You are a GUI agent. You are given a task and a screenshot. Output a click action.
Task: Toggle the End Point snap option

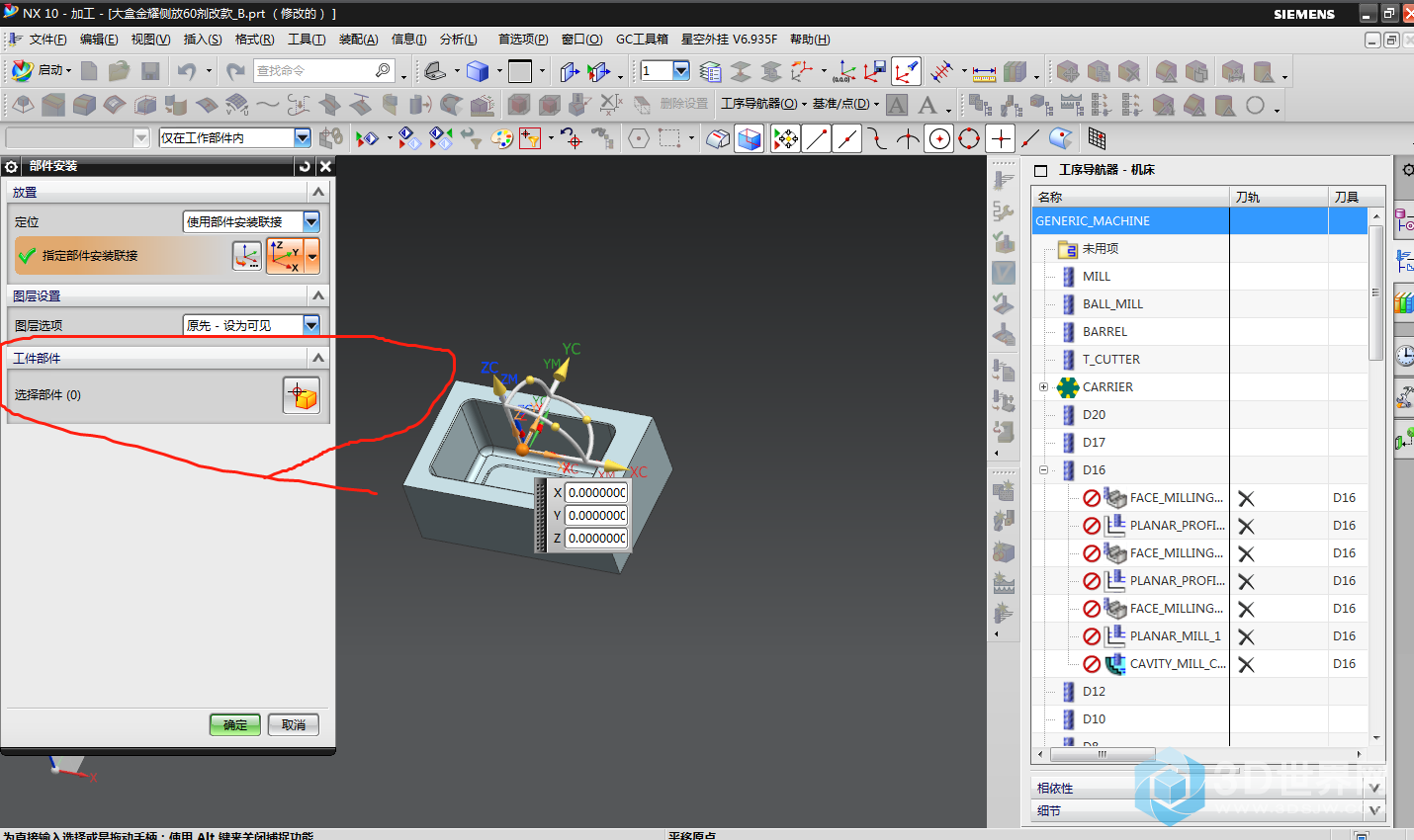(817, 138)
